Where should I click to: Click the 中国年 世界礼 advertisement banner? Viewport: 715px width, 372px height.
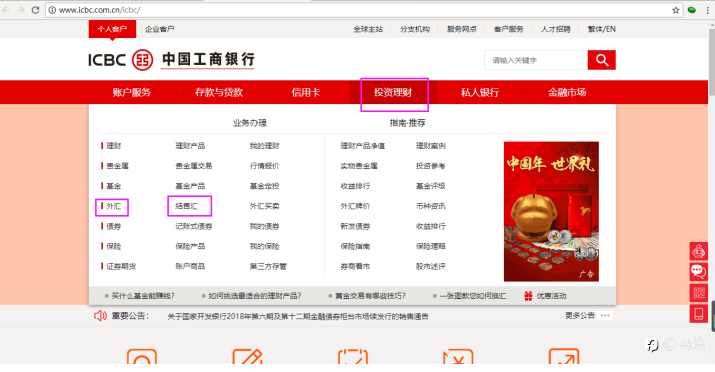pyautogui.click(x=551, y=212)
